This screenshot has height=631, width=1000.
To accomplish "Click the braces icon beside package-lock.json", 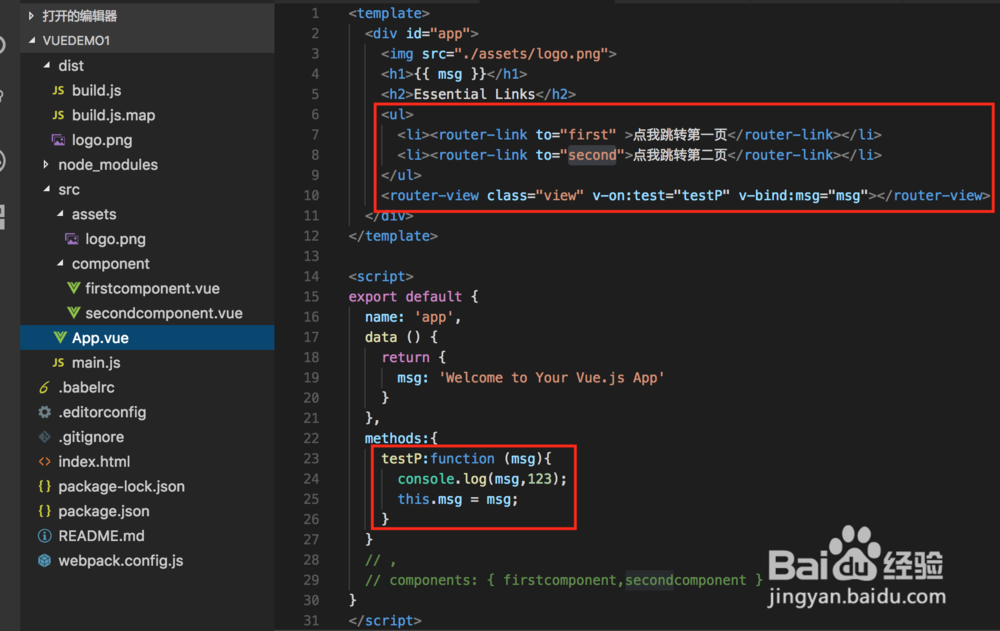I will pyautogui.click(x=44, y=486).
